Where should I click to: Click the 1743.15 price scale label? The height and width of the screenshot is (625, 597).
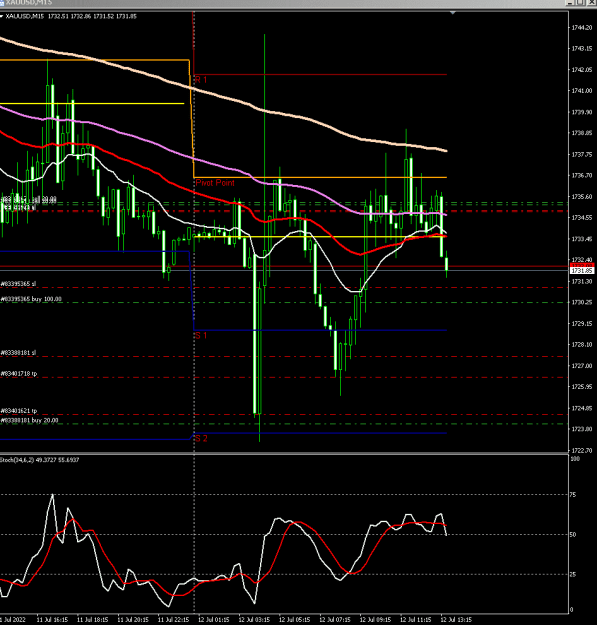pyautogui.click(x=581, y=49)
